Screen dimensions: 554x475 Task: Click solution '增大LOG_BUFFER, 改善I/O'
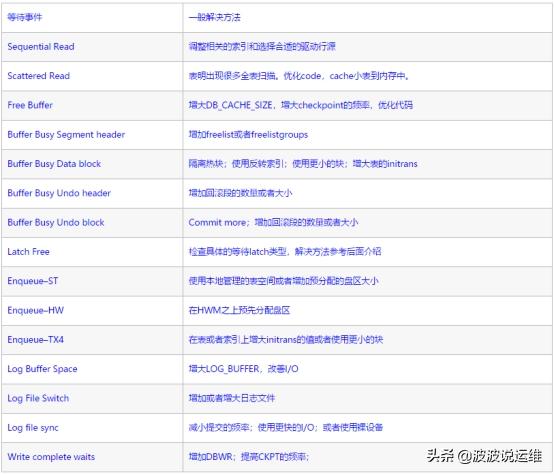click(x=243, y=369)
